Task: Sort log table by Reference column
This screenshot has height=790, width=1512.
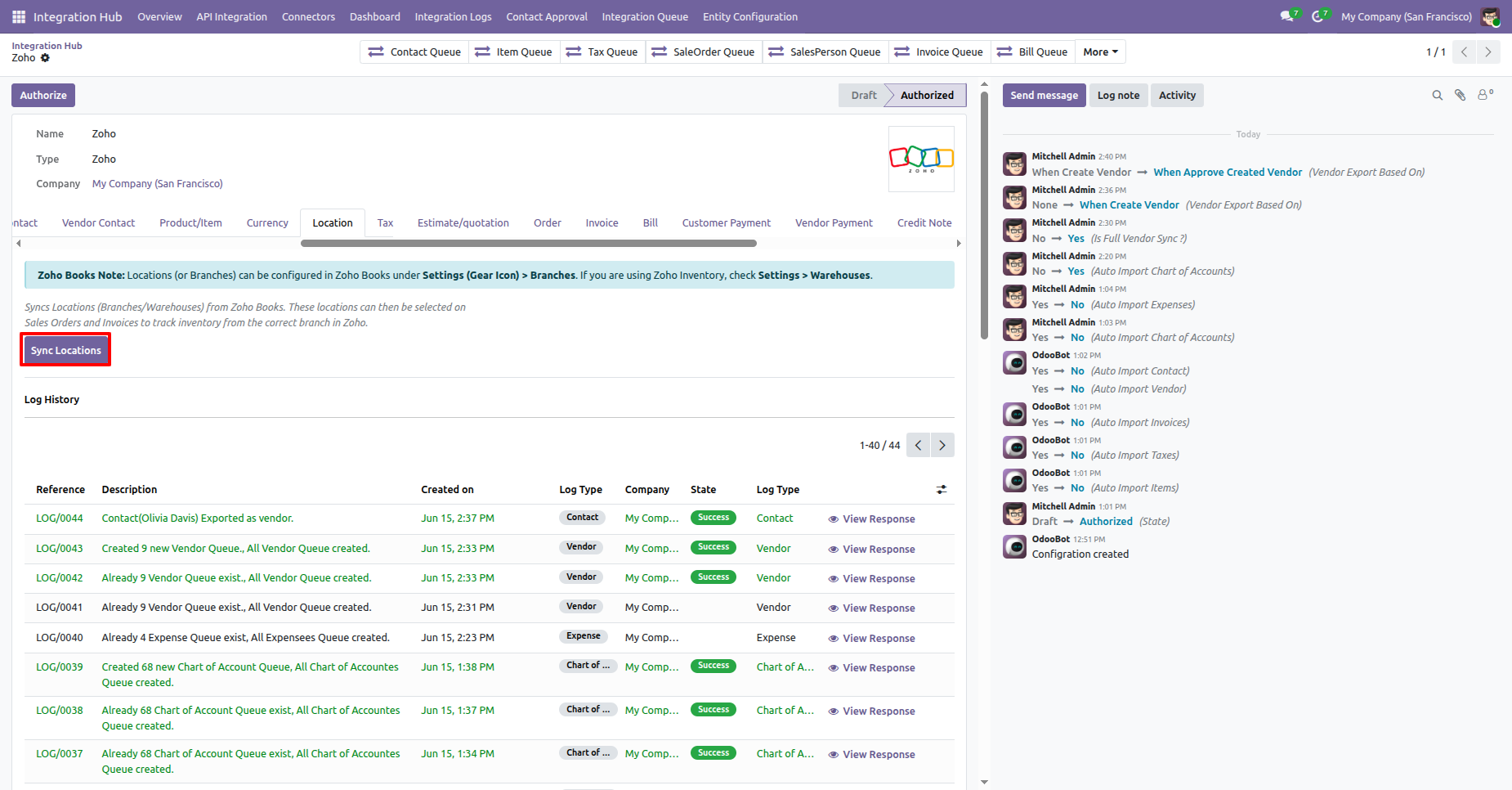Action: [60, 489]
